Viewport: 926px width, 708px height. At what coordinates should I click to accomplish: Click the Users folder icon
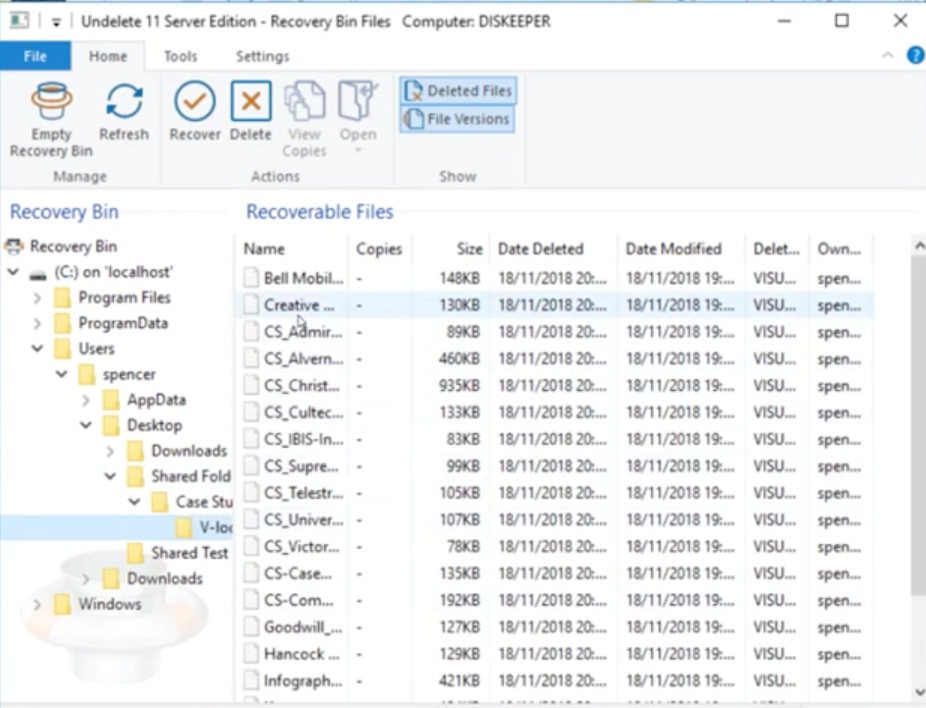pyautogui.click(x=63, y=348)
